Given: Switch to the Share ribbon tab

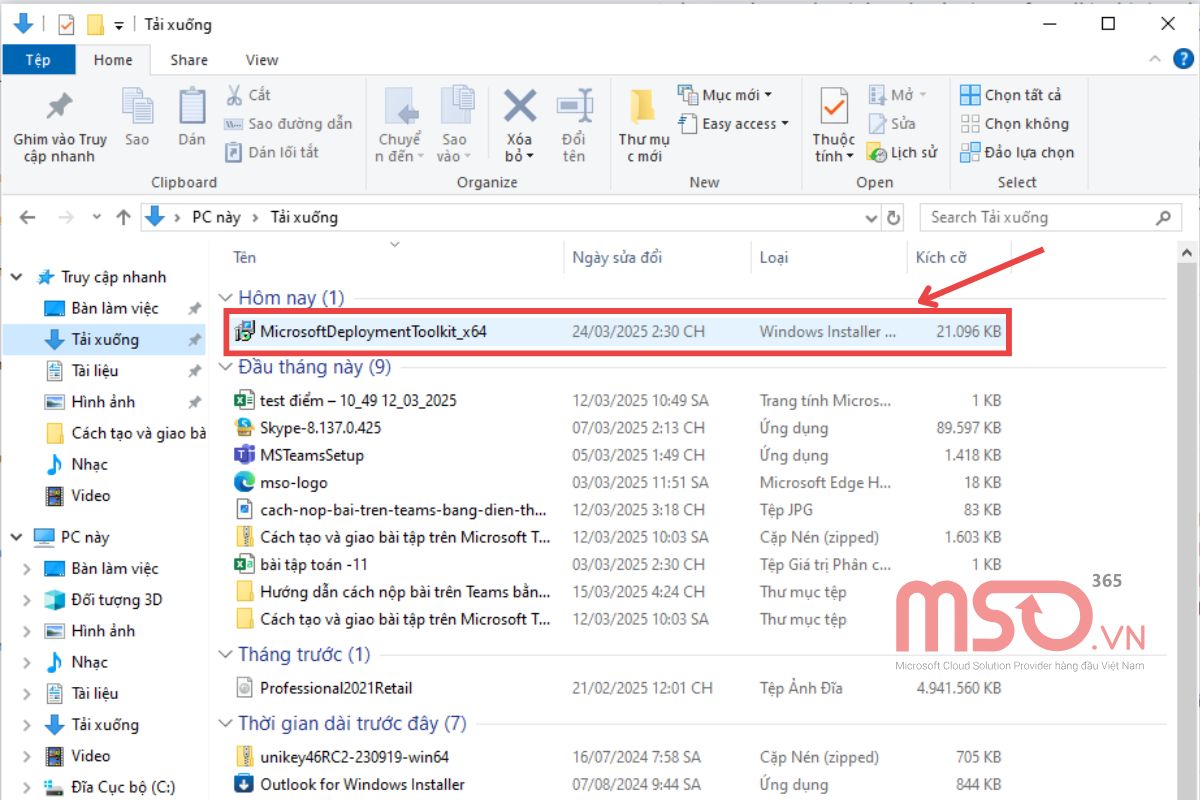Looking at the screenshot, I should coord(189,60).
